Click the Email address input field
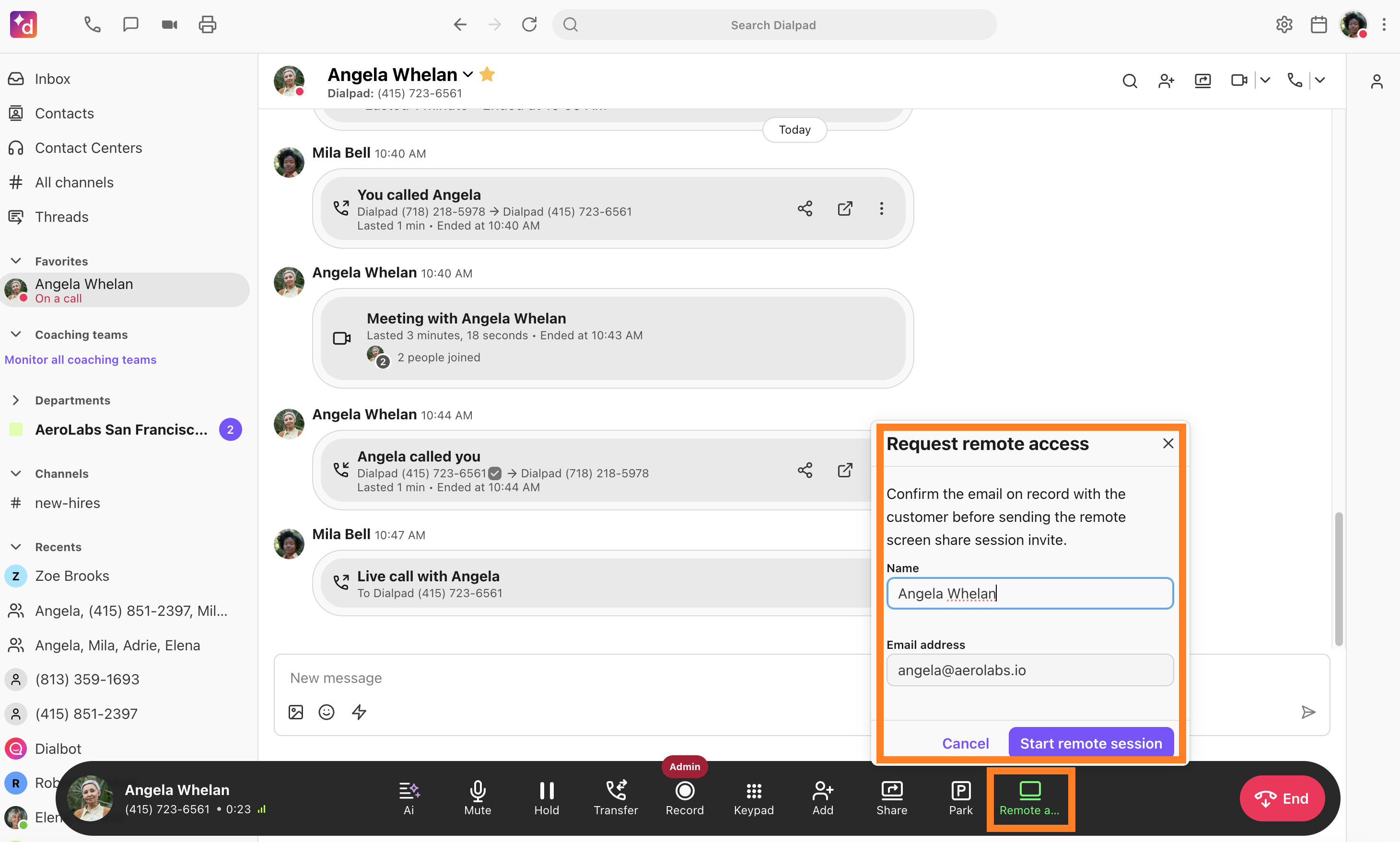 1029,670
